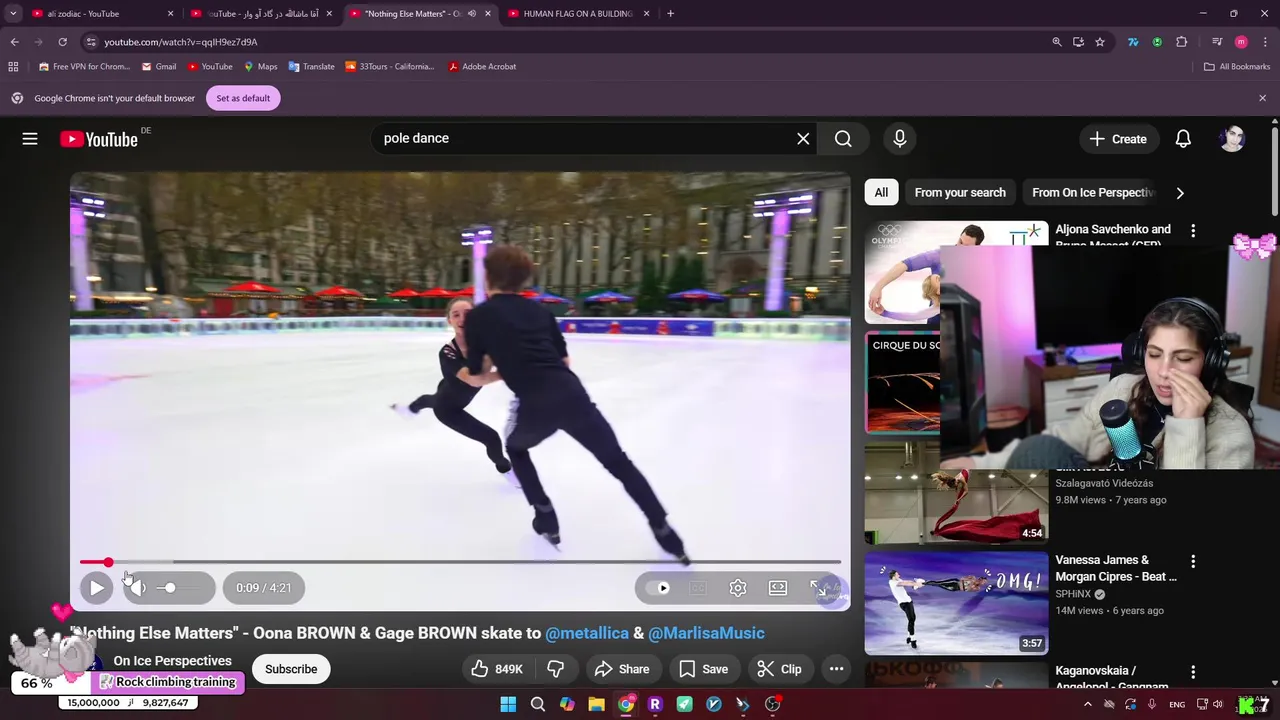Open a new browser tab
Image resolution: width=1280 pixels, height=720 pixels.
[x=670, y=14]
